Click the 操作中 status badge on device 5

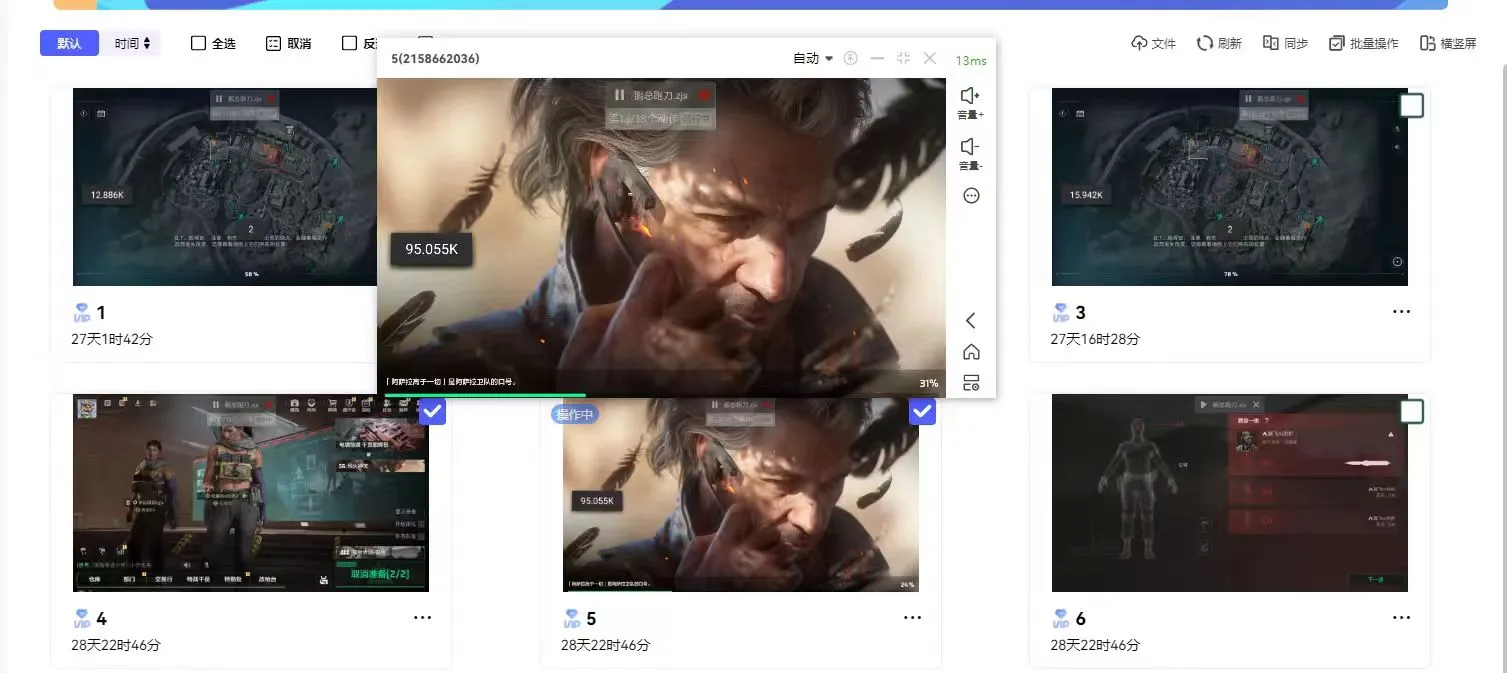(x=575, y=414)
